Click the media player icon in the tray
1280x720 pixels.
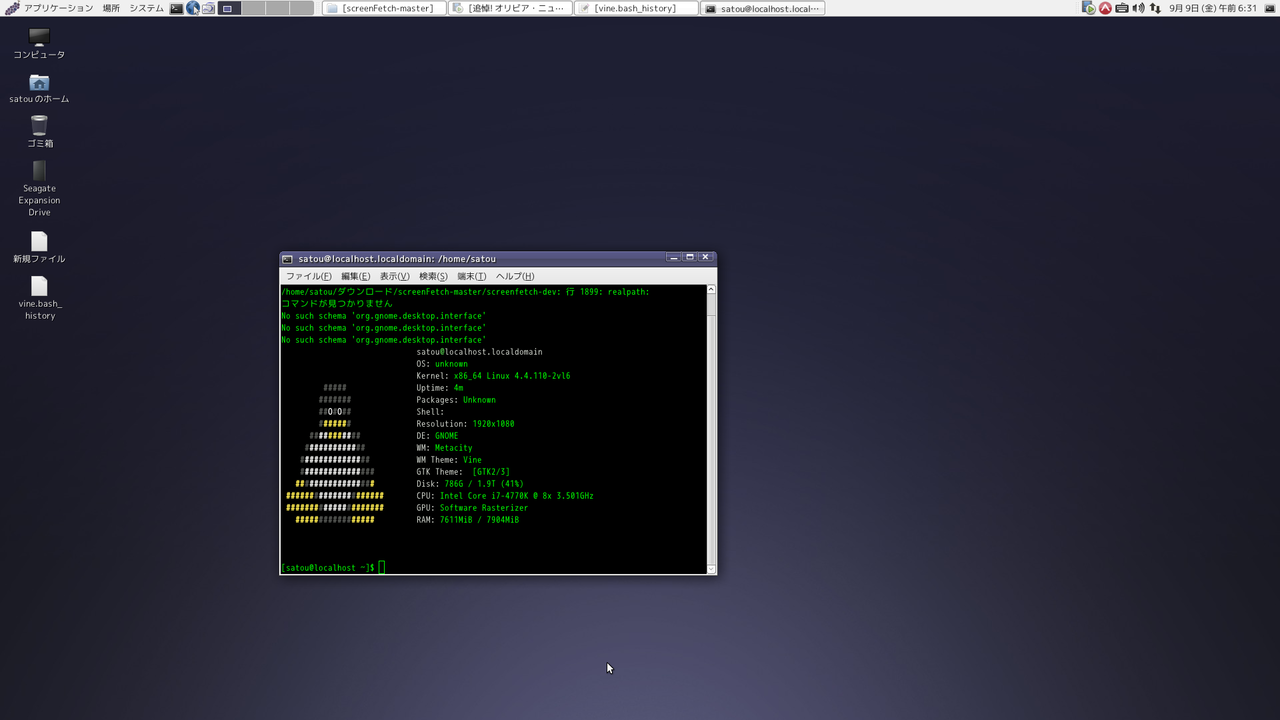(x=1088, y=8)
